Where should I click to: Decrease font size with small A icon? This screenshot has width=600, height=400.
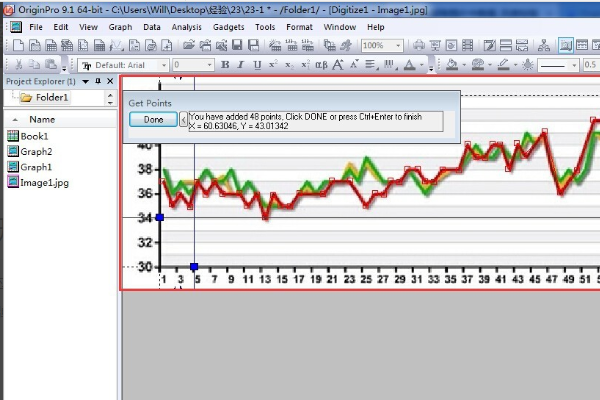click(354, 64)
